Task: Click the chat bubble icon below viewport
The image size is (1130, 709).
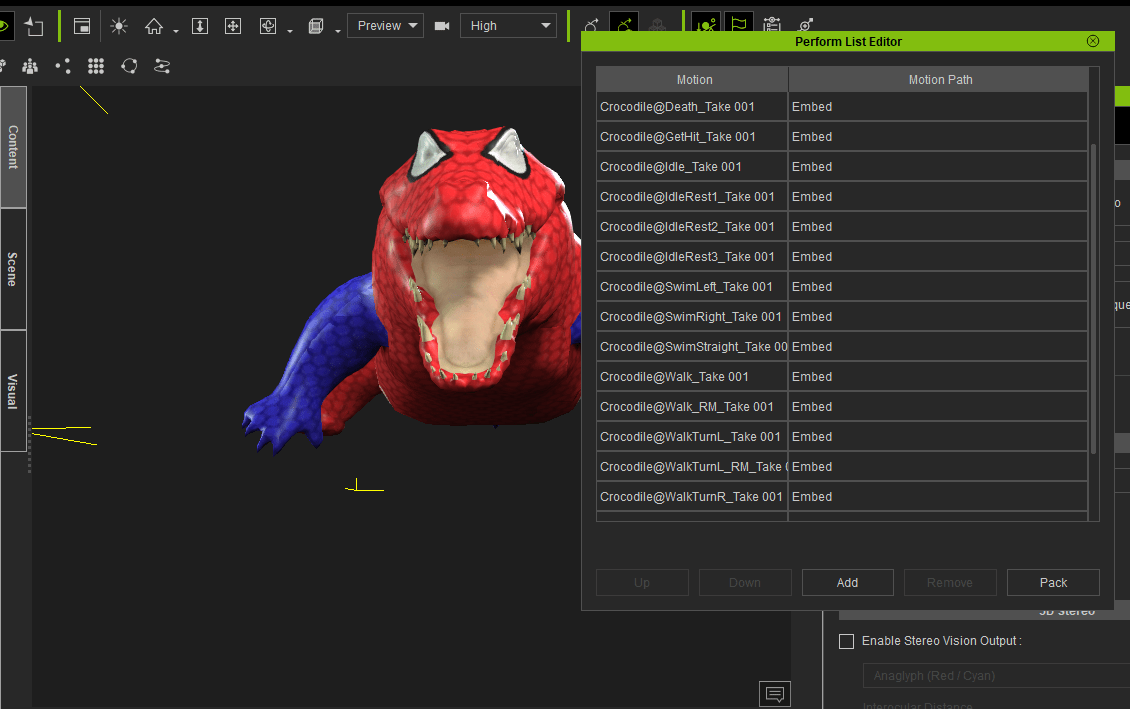Action: point(774,693)
